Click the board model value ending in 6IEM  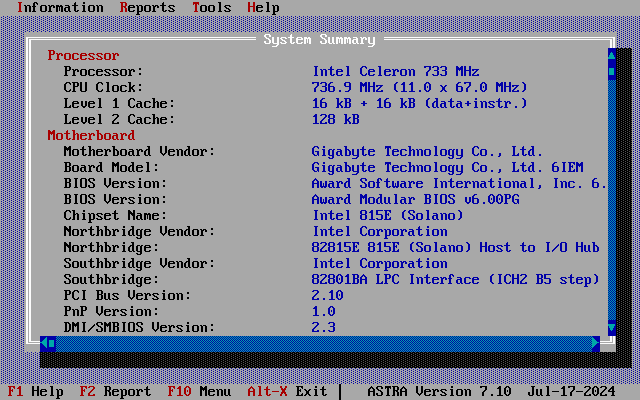(x=447, y=167)
